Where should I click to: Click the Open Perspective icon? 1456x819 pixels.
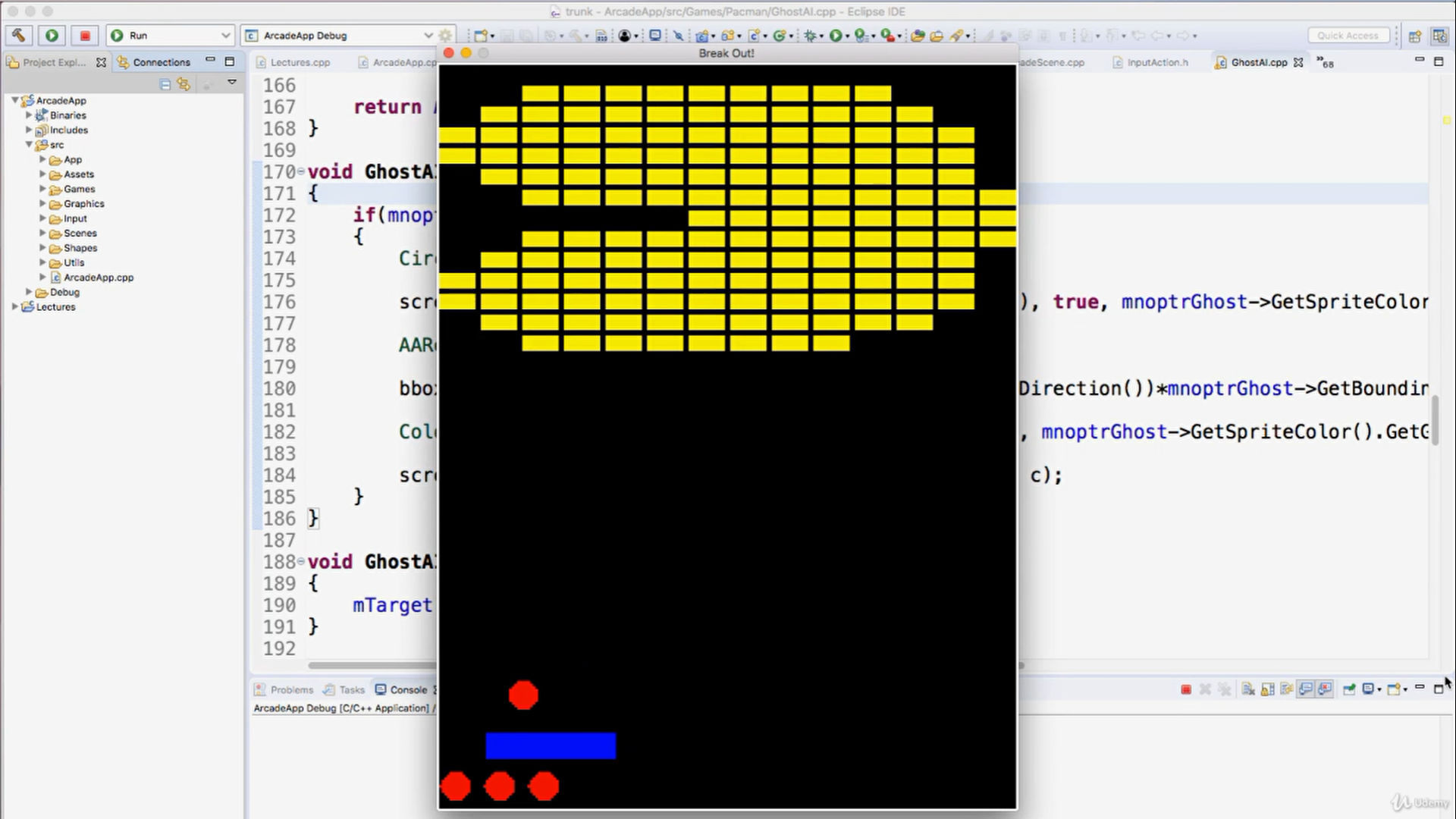(x=1415, y=36)
